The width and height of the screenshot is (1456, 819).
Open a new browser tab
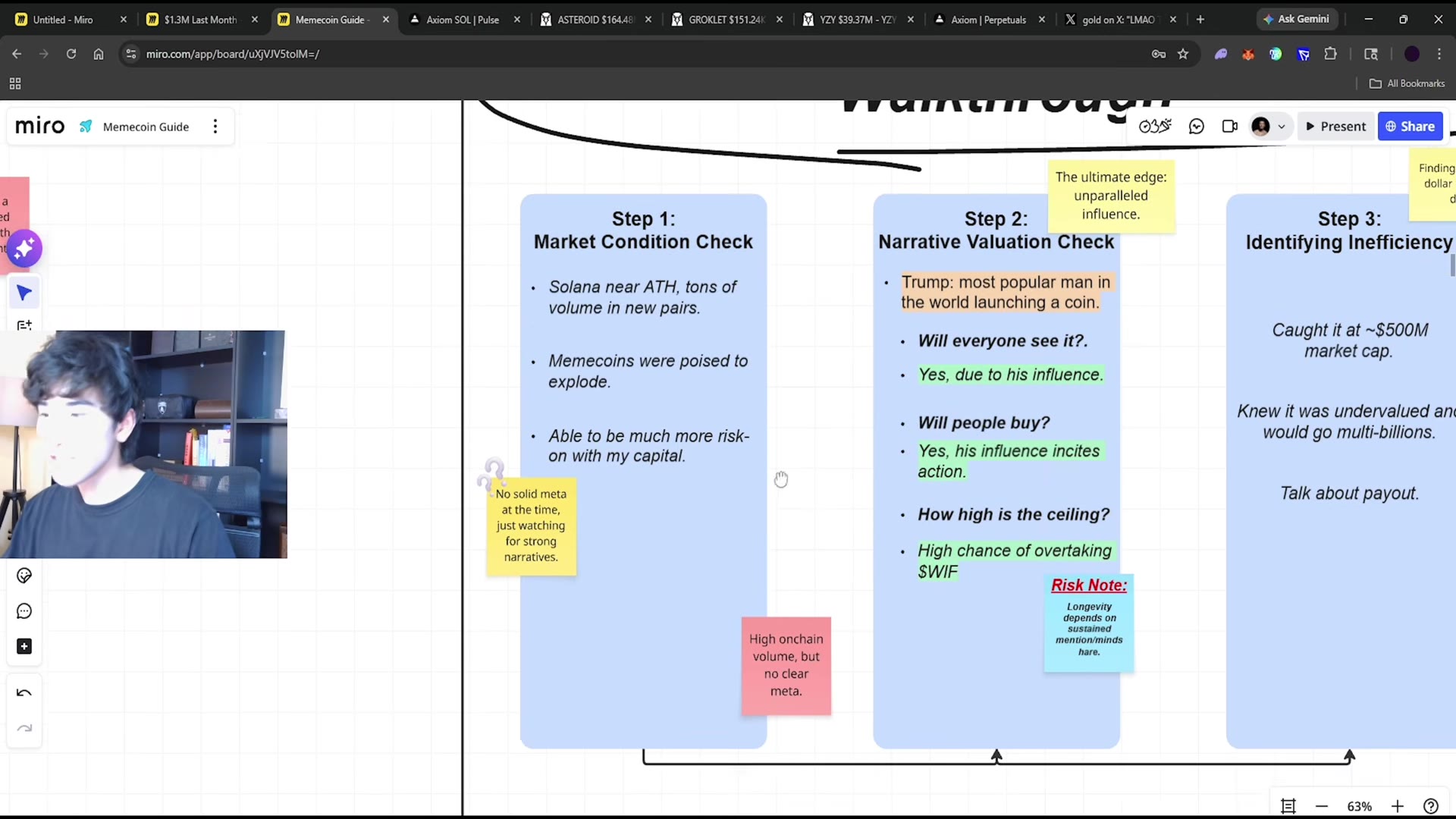[1200, 20]
